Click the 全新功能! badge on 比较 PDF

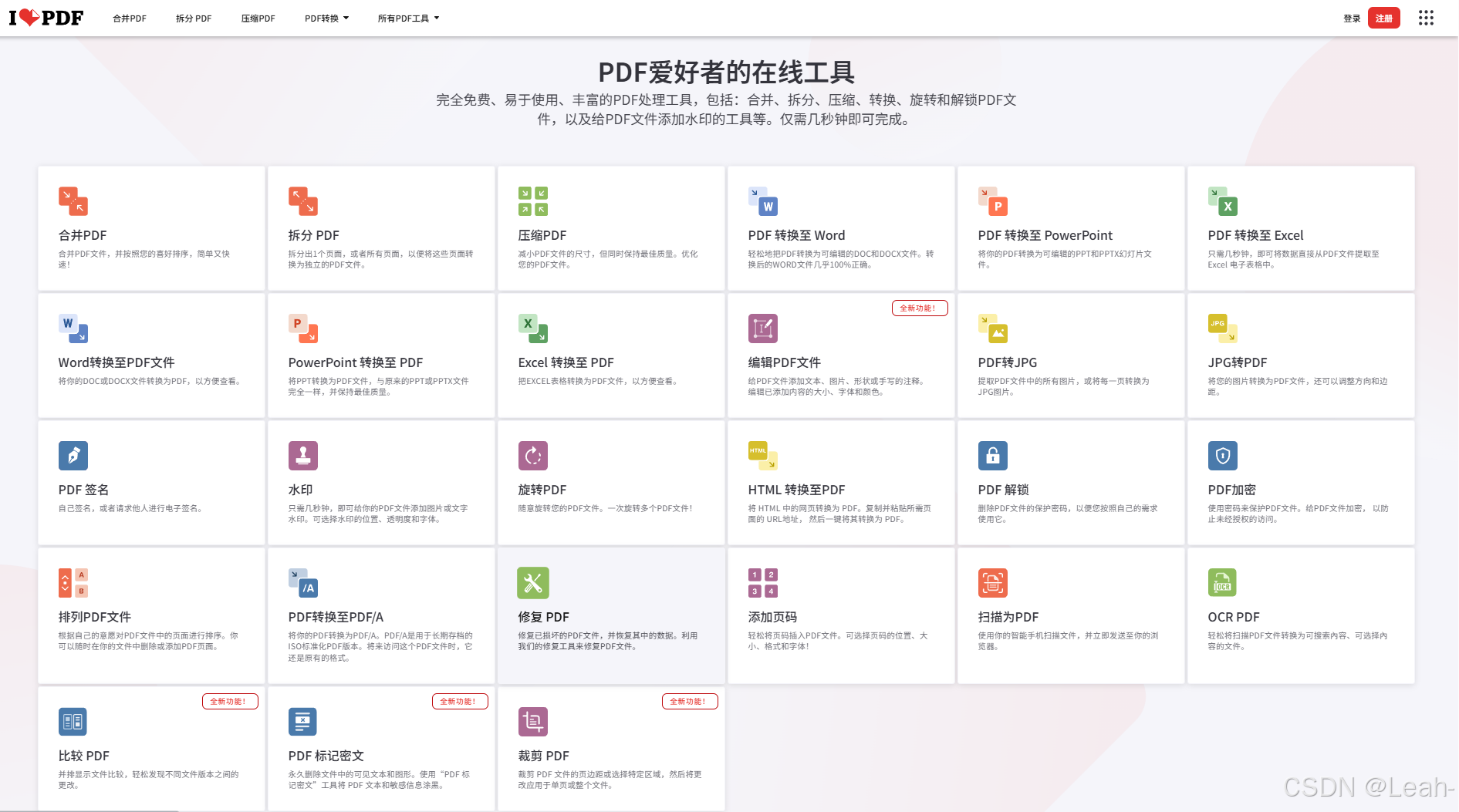[x=230, y=701]
